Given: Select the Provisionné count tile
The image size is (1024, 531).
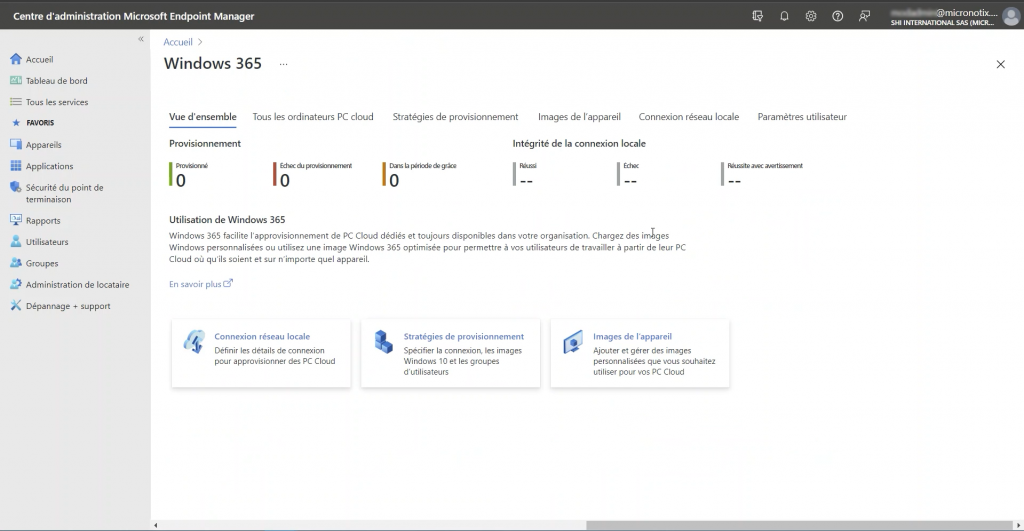Looking at the screenshot, I should click(x=189, y=174).
